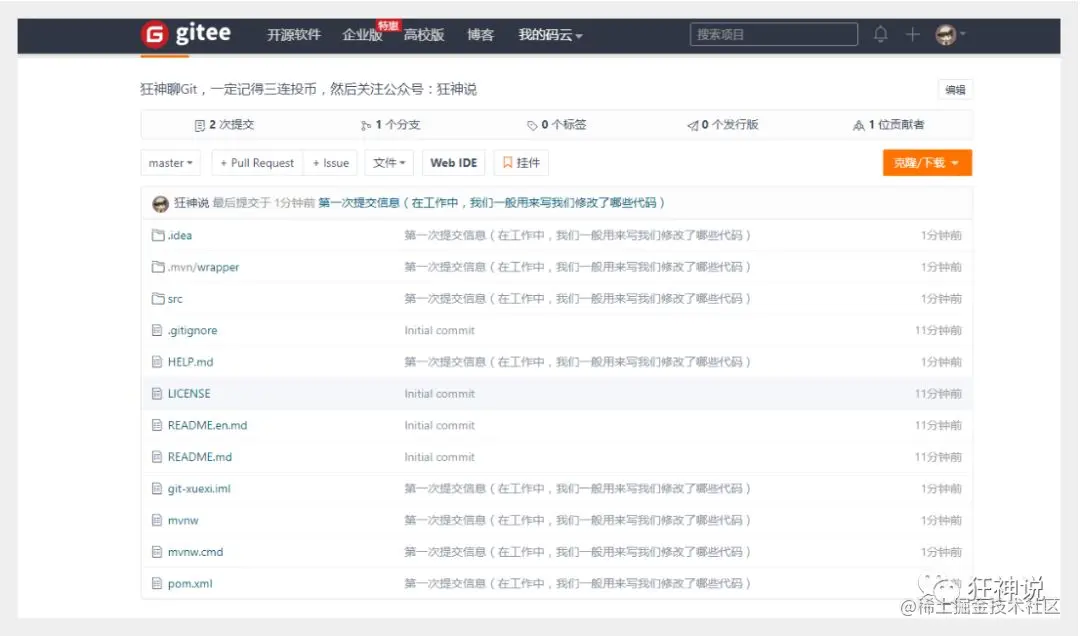1080x636 pixels.
Task: Open the 博客 menu item
Action: 481,34
